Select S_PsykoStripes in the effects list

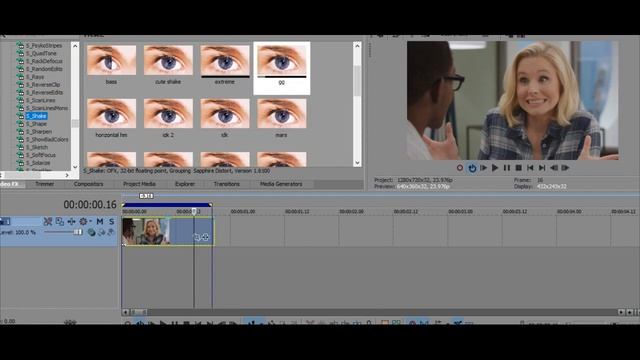44,46
